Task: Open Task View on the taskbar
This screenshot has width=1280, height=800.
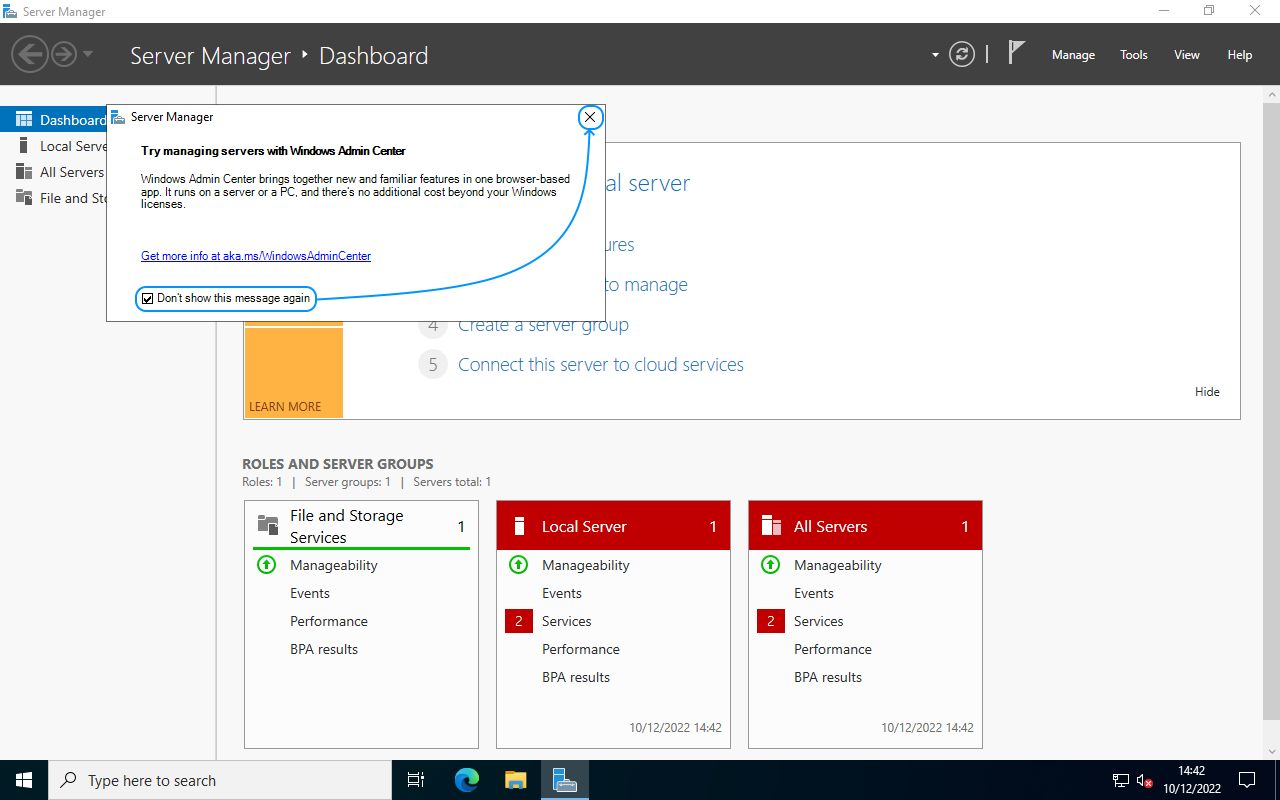Action: (x=416, y=780)
